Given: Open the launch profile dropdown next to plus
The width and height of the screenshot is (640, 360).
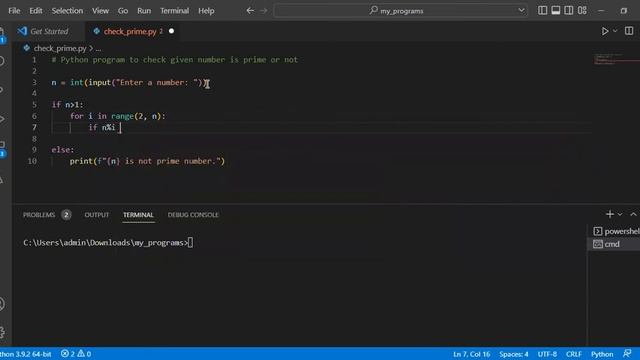Looking at the screenshot, I should pos(620,214).
